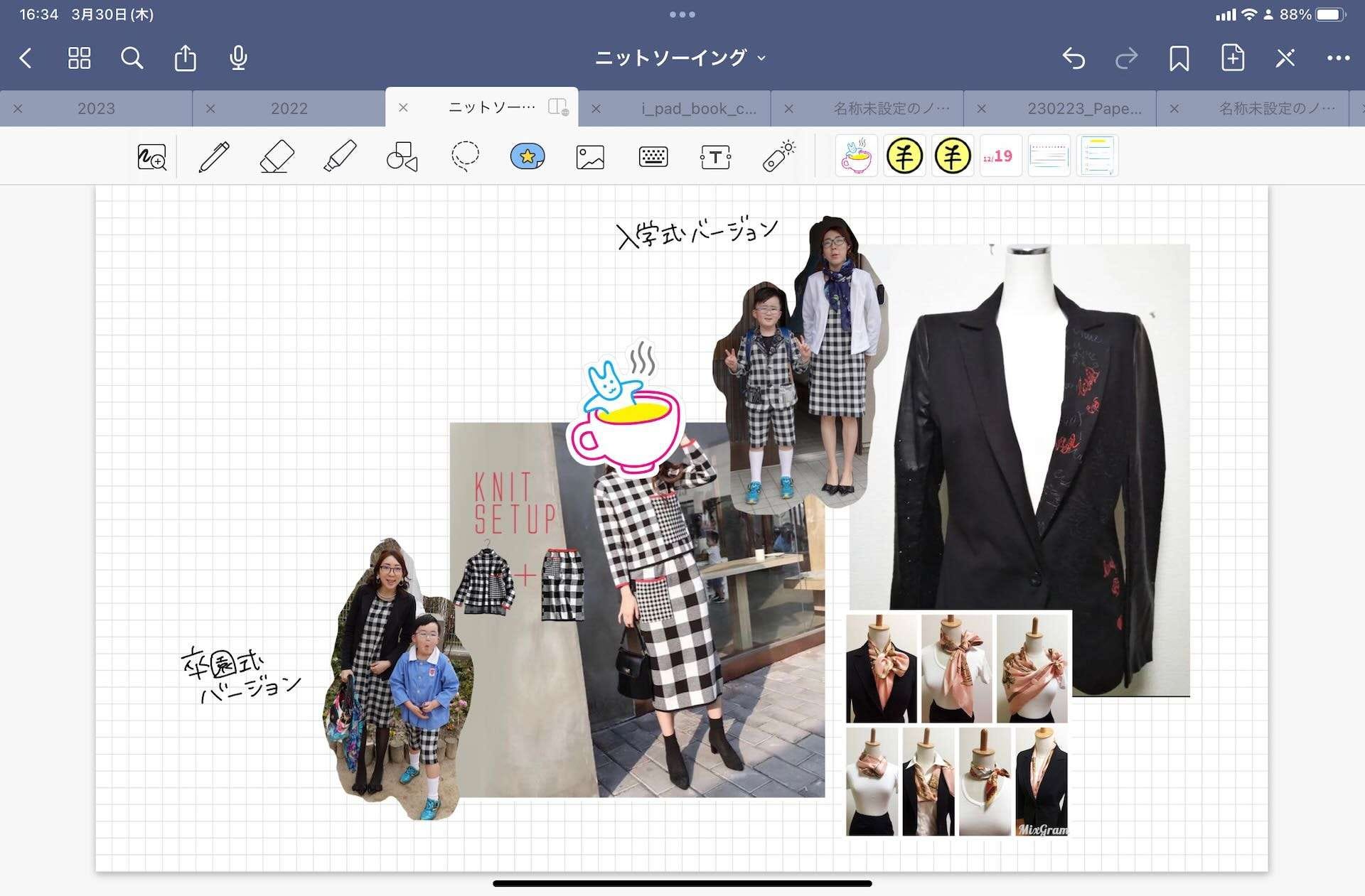Open the share export button
Viewport: 1365px width, 896px height.
(185, 58)
